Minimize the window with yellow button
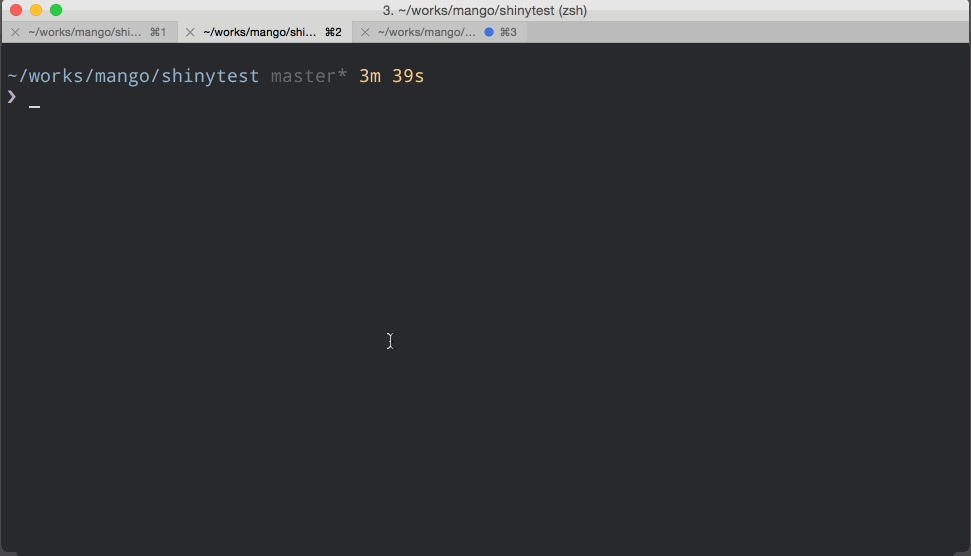This screenshot has height=556, width=971. coord(36,10)
